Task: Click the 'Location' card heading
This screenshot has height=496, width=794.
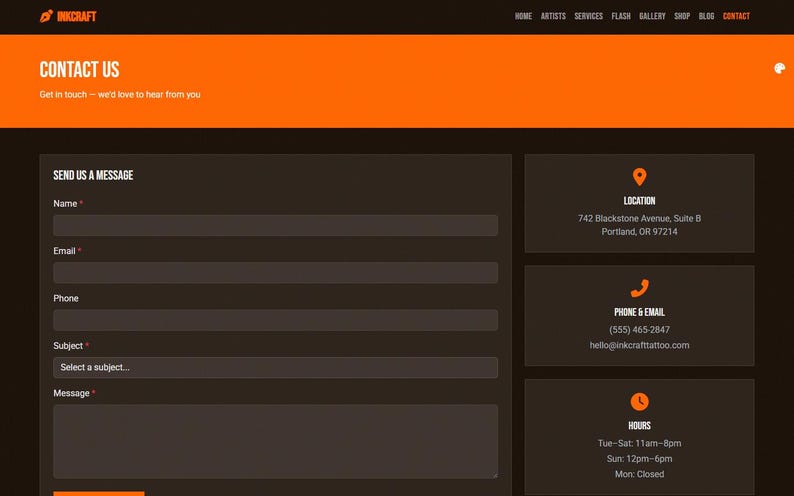Action: pos(640,201)
